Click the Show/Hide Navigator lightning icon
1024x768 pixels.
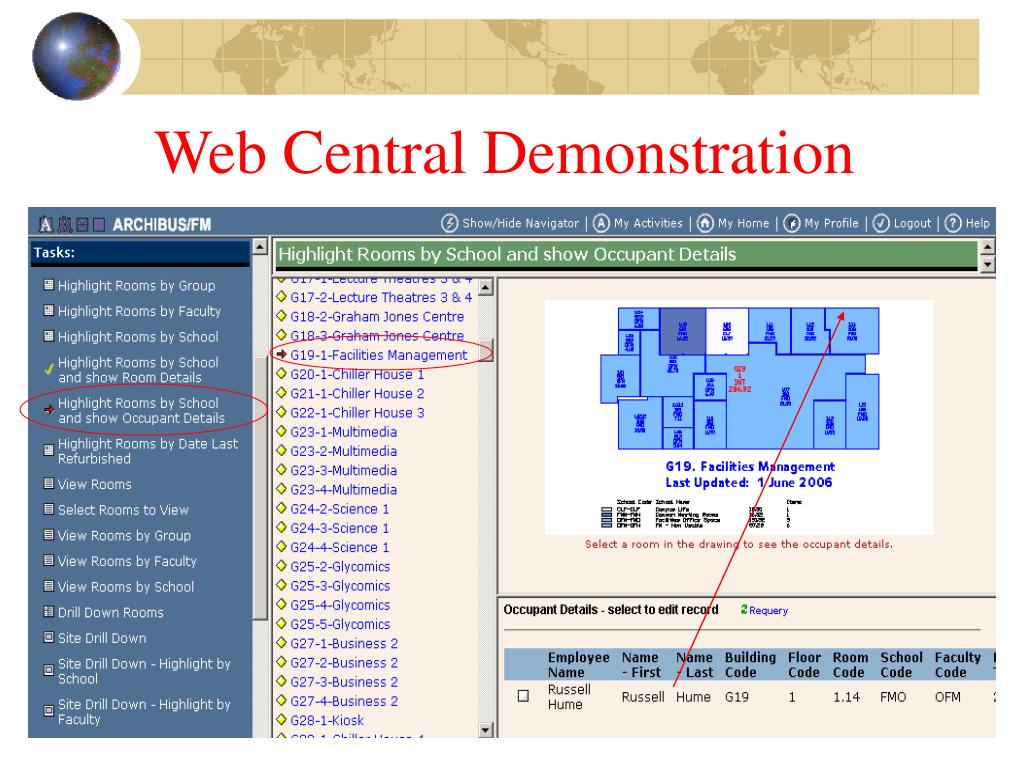[x=449, y=223]
